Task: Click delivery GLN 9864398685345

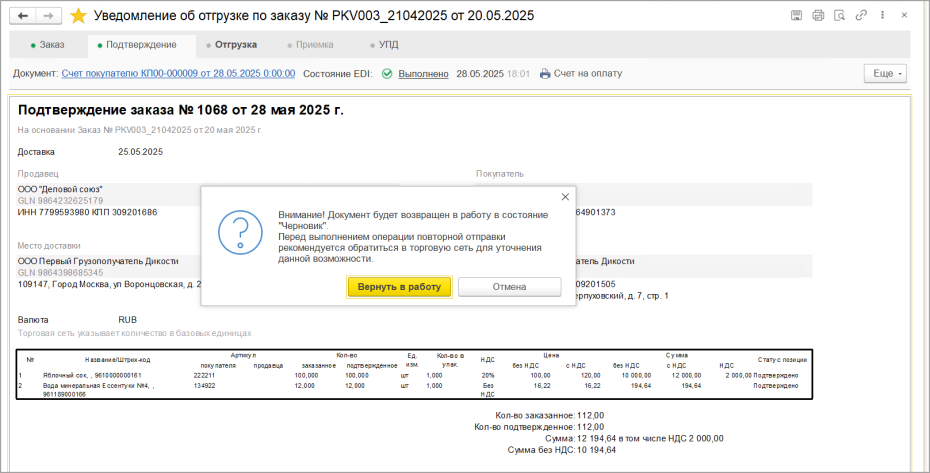Action: tap(60, 272)
